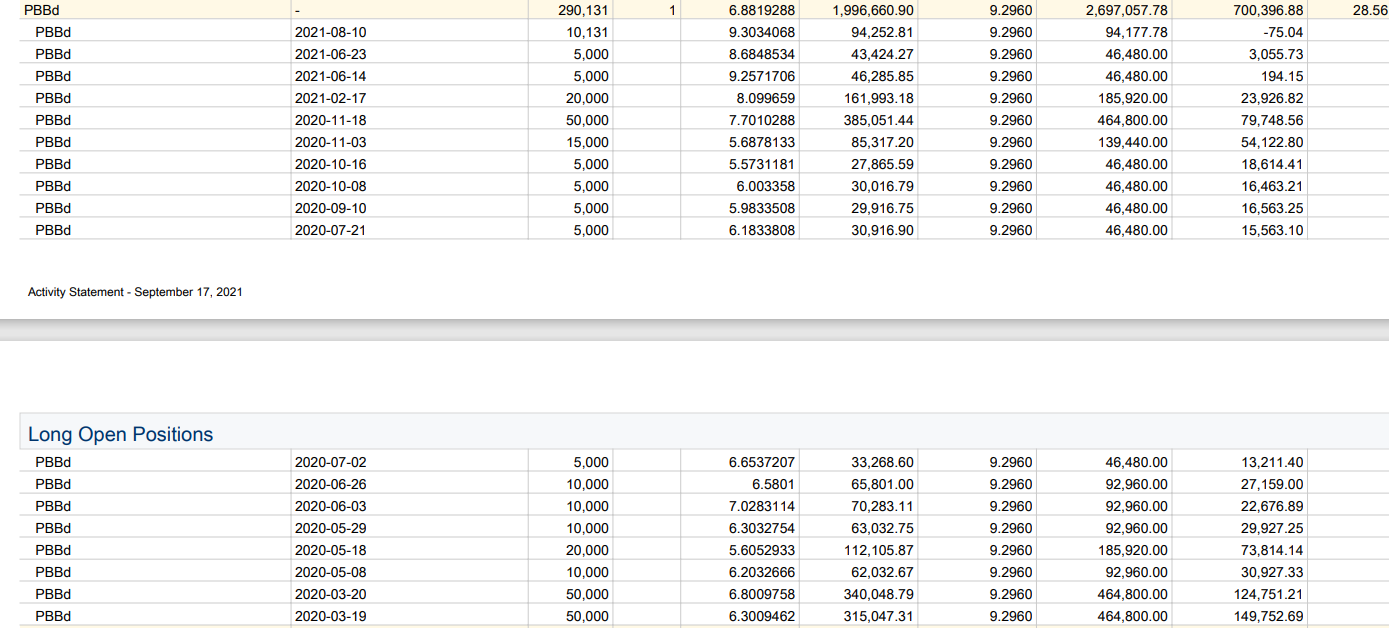Click the Activity Statement - September 17, 2021 footer

(135, 292)
